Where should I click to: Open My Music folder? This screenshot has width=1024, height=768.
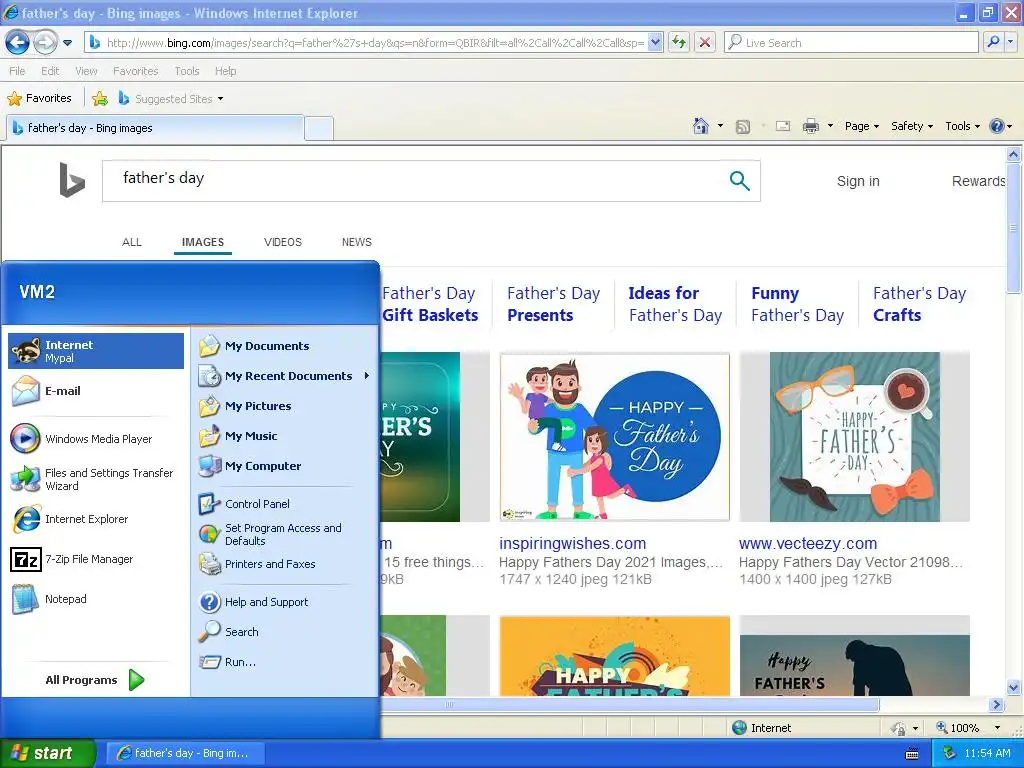[x=285, y=436]
